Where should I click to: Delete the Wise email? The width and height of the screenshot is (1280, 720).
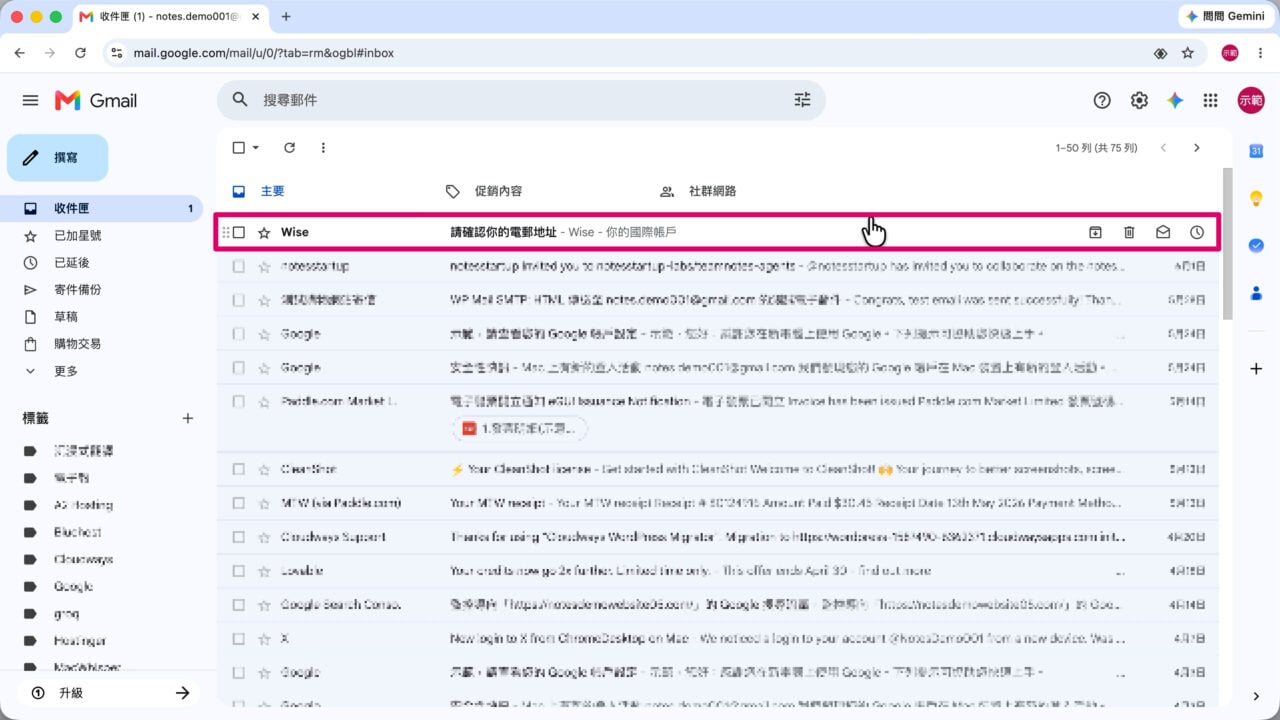(x=1129, y=232)
